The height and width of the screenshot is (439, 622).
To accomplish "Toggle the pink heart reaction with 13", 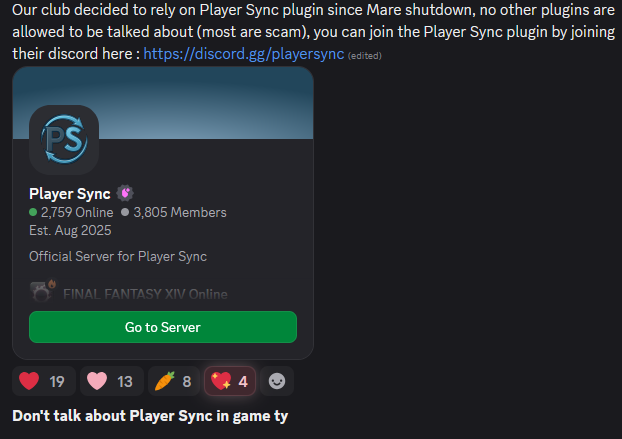I will [111, 381].
